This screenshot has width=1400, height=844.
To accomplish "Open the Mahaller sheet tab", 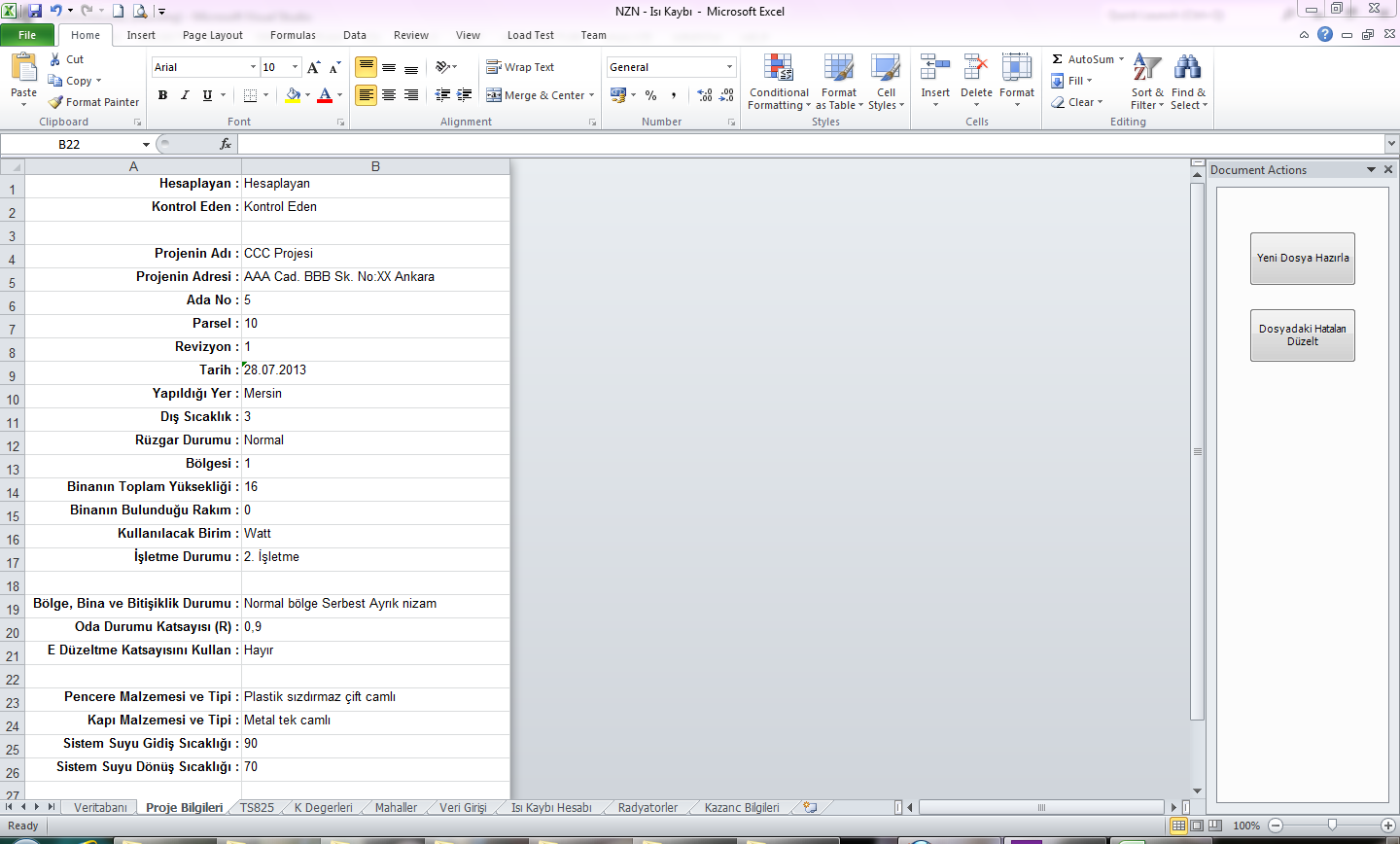I will pos(396,808).
